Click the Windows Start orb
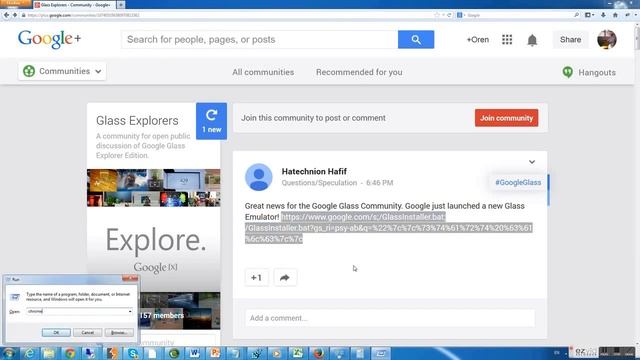This screenshot has height=360, width=640. coord(9,353)
